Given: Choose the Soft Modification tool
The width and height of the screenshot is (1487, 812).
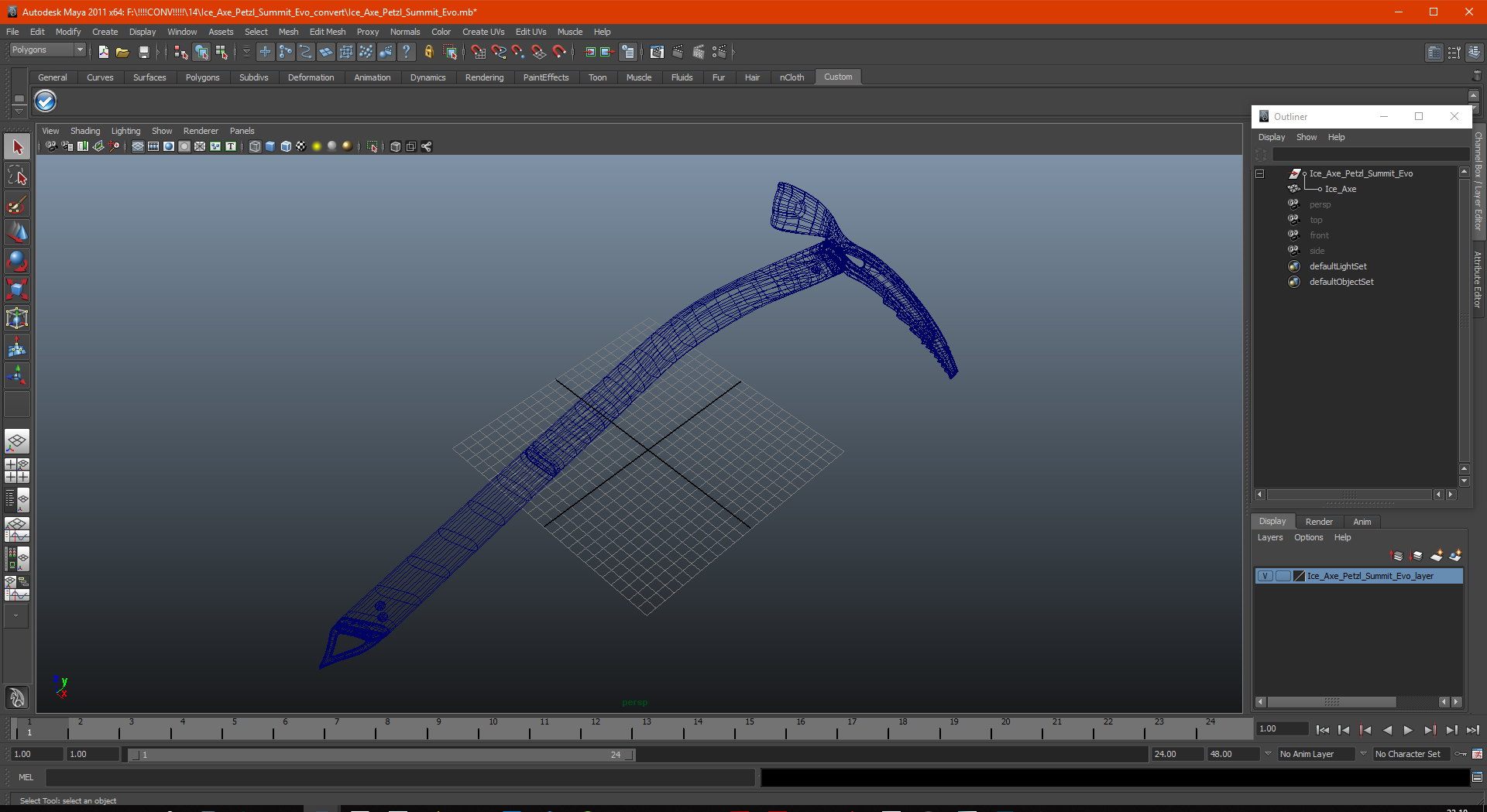Looking at the screenshot, I should [17, 348].
